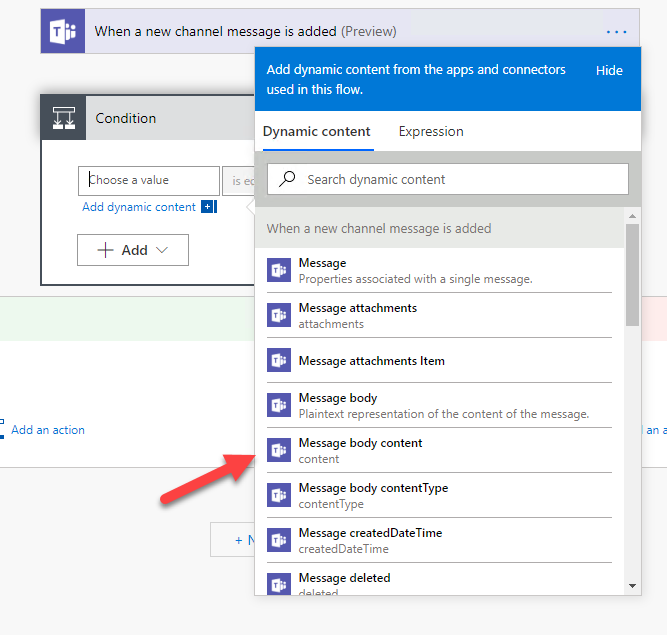Click the Add an action link
667x635 pixels.
[48, 430]
